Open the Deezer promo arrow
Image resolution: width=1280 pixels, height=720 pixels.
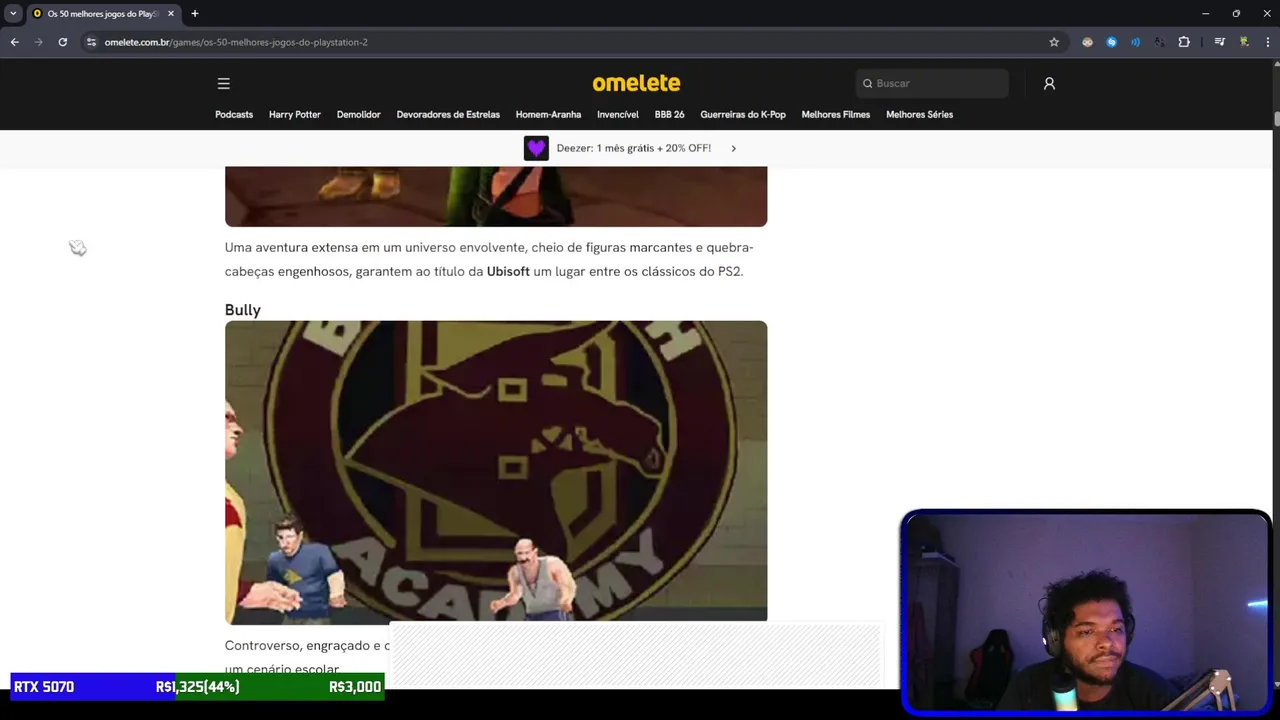click(733, 148)
